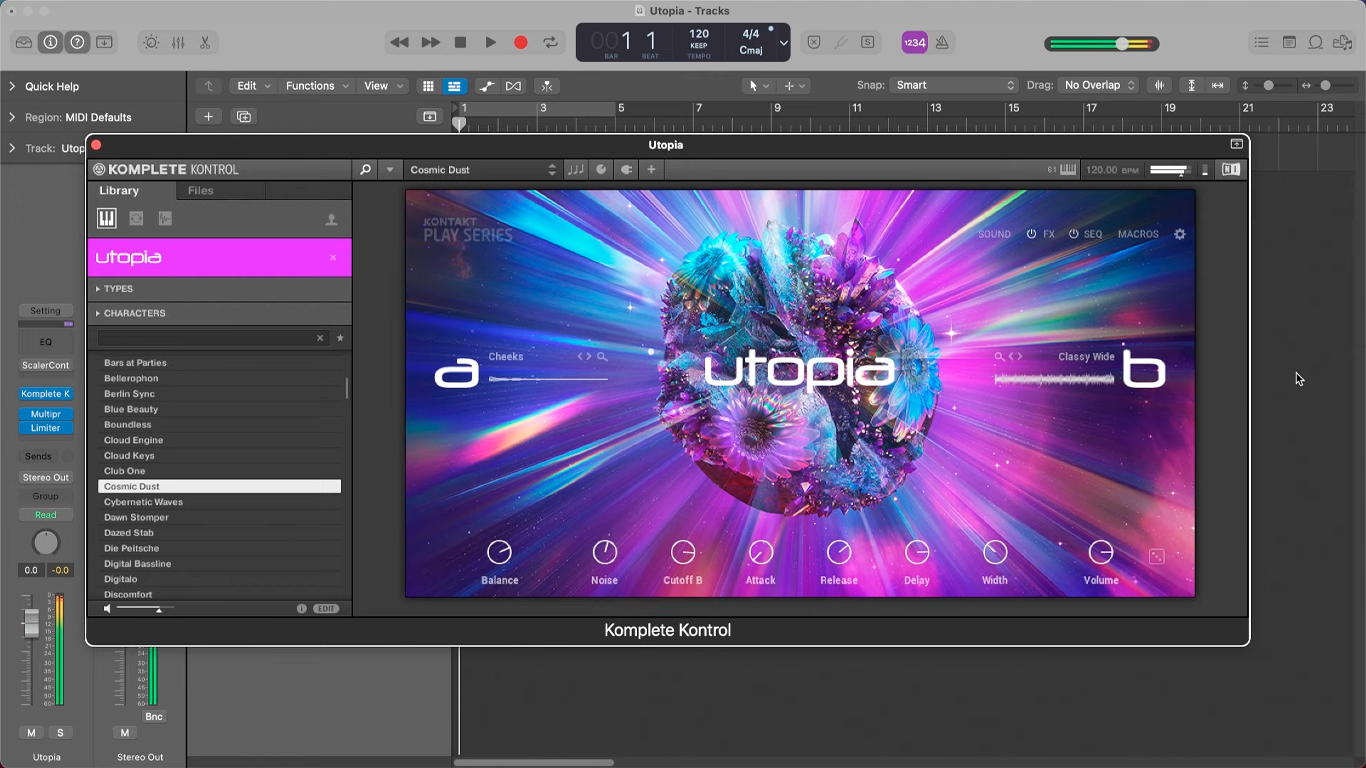This screenshot has height=768, width=1366.
Task: Click the duplicate track button
Action: pos(244,117)
